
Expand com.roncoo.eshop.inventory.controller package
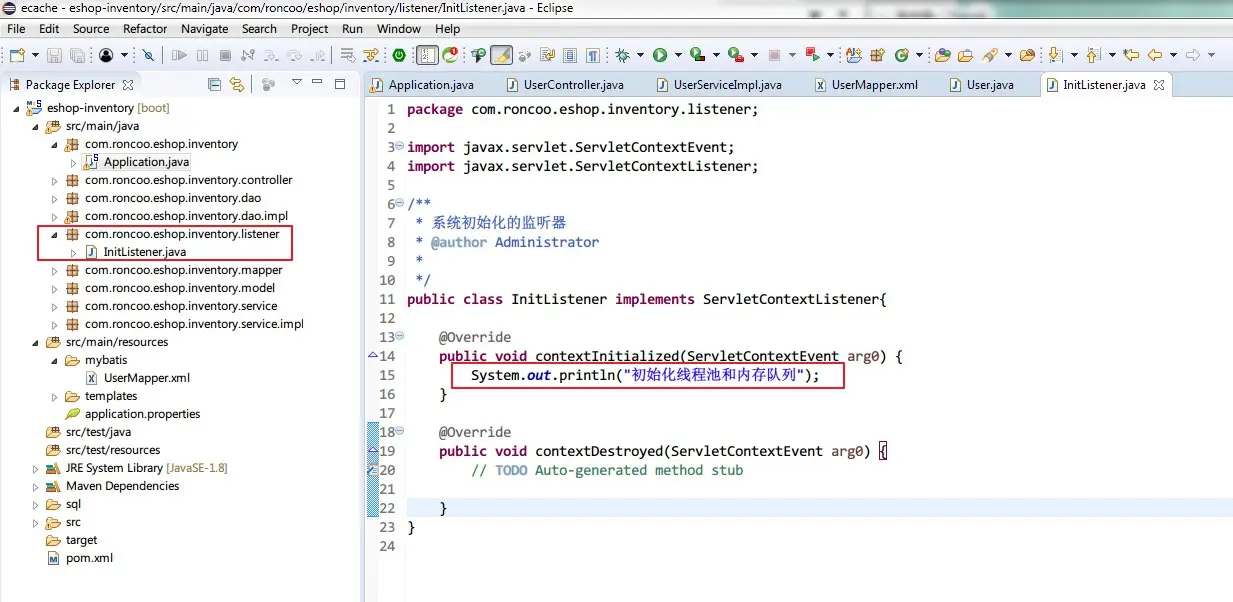pos(55,181)
